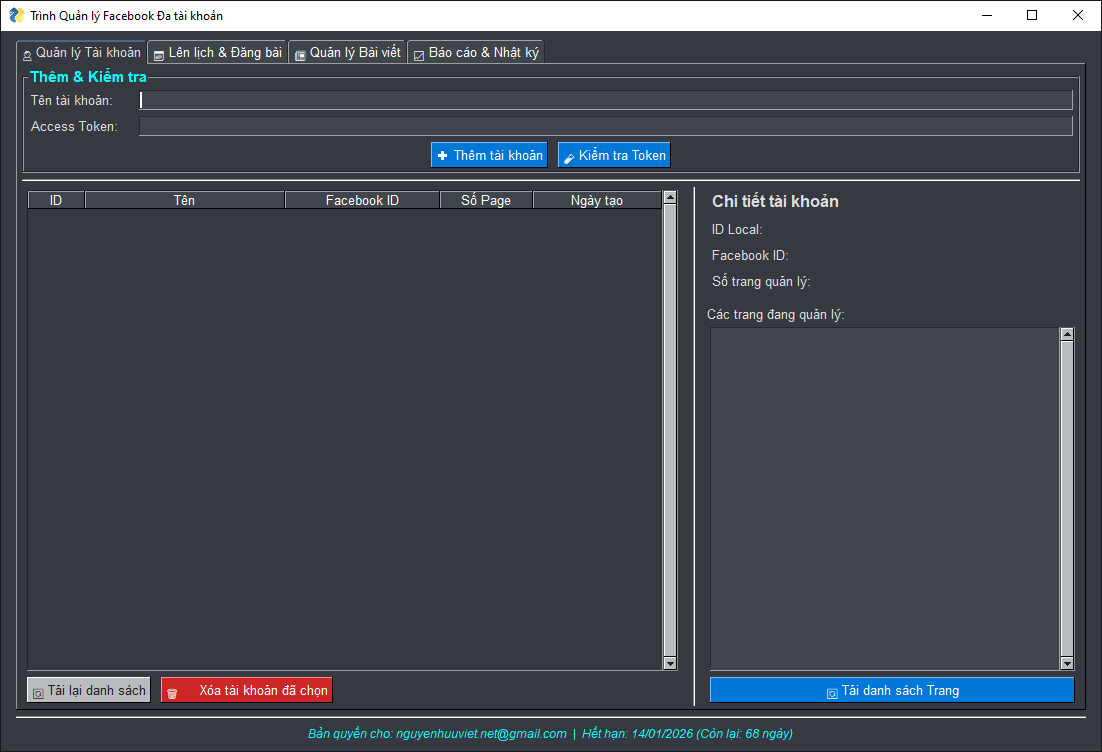The height and width of the screenshot is (752, 1102).
Task: Click Tải lại danh sách button
Action: tap(89, 690)
